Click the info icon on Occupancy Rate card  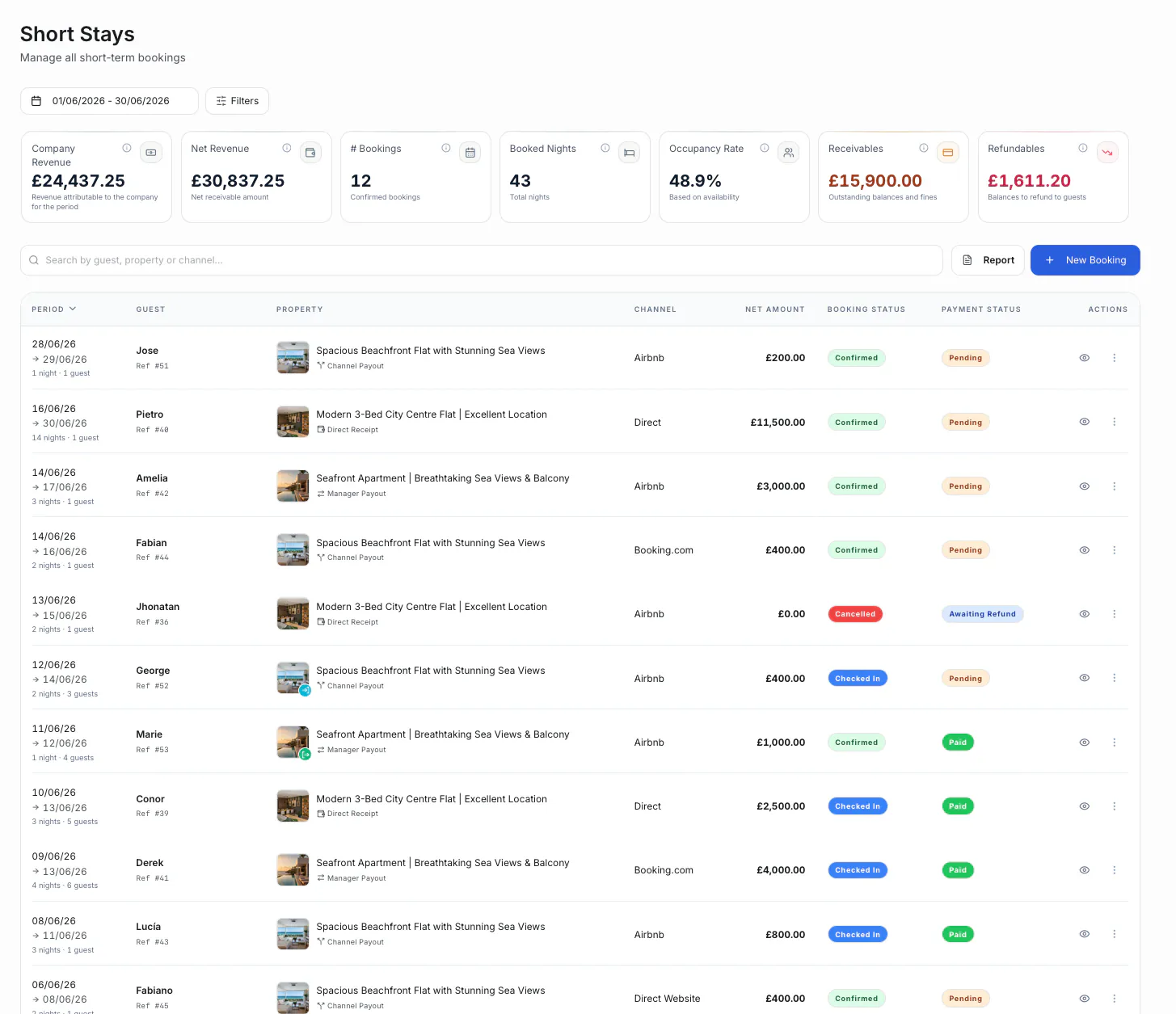pyautogui.click(x=764, y=148)
